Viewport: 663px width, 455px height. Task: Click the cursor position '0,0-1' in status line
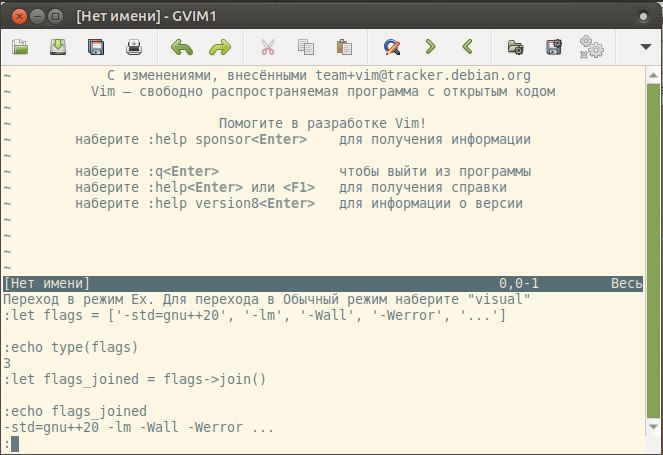(519, 283)
